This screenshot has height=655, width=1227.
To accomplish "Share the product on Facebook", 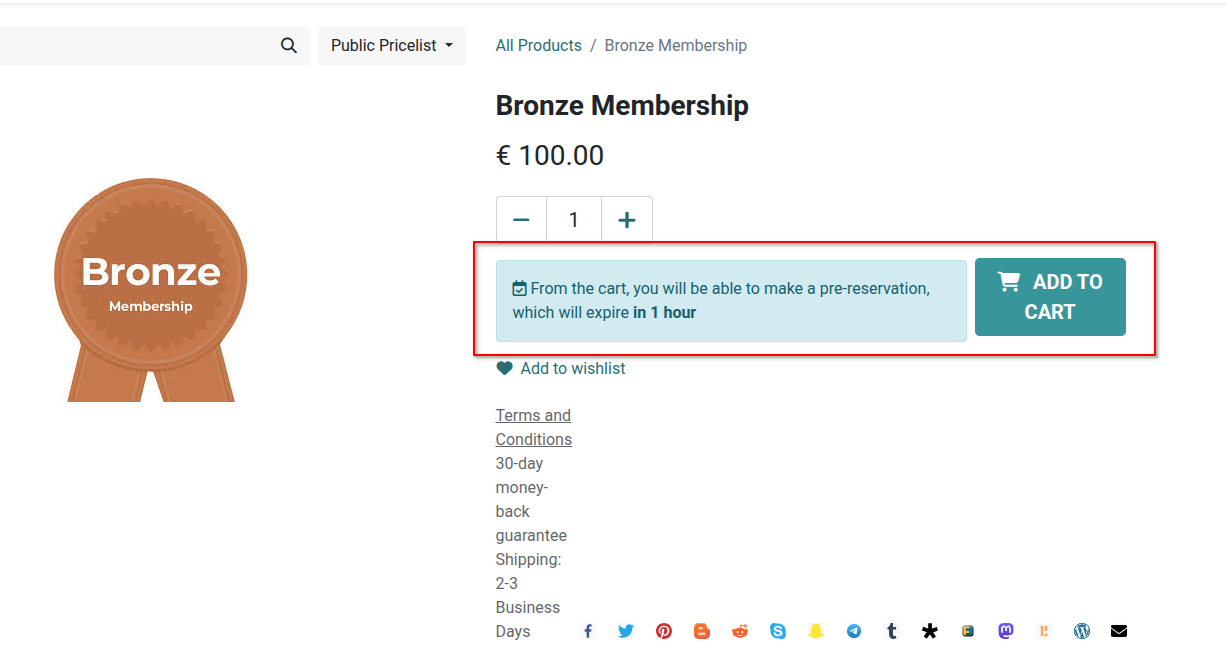I will [x=588, y=631].
